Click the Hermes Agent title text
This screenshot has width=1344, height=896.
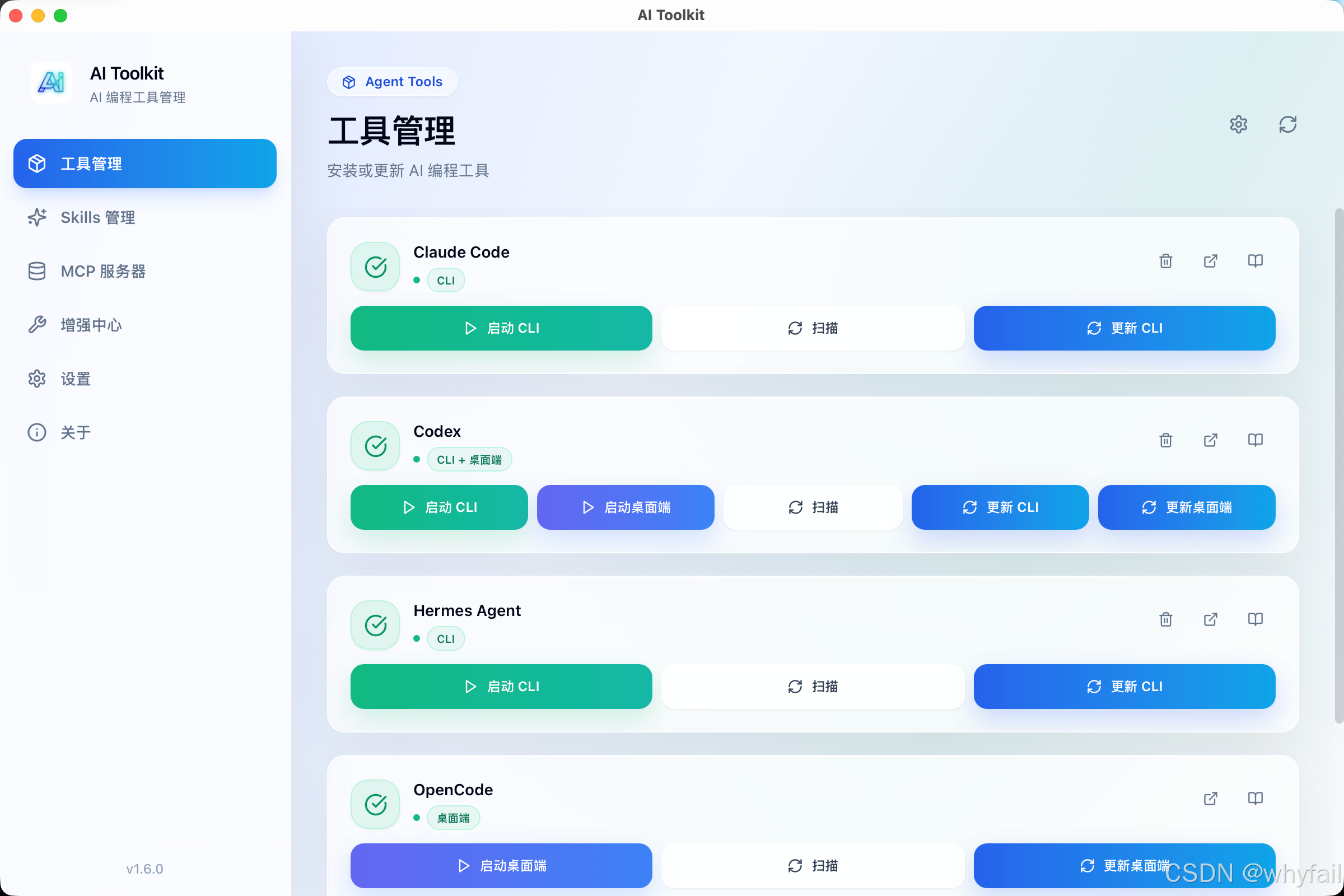click(x=467, y=610)
